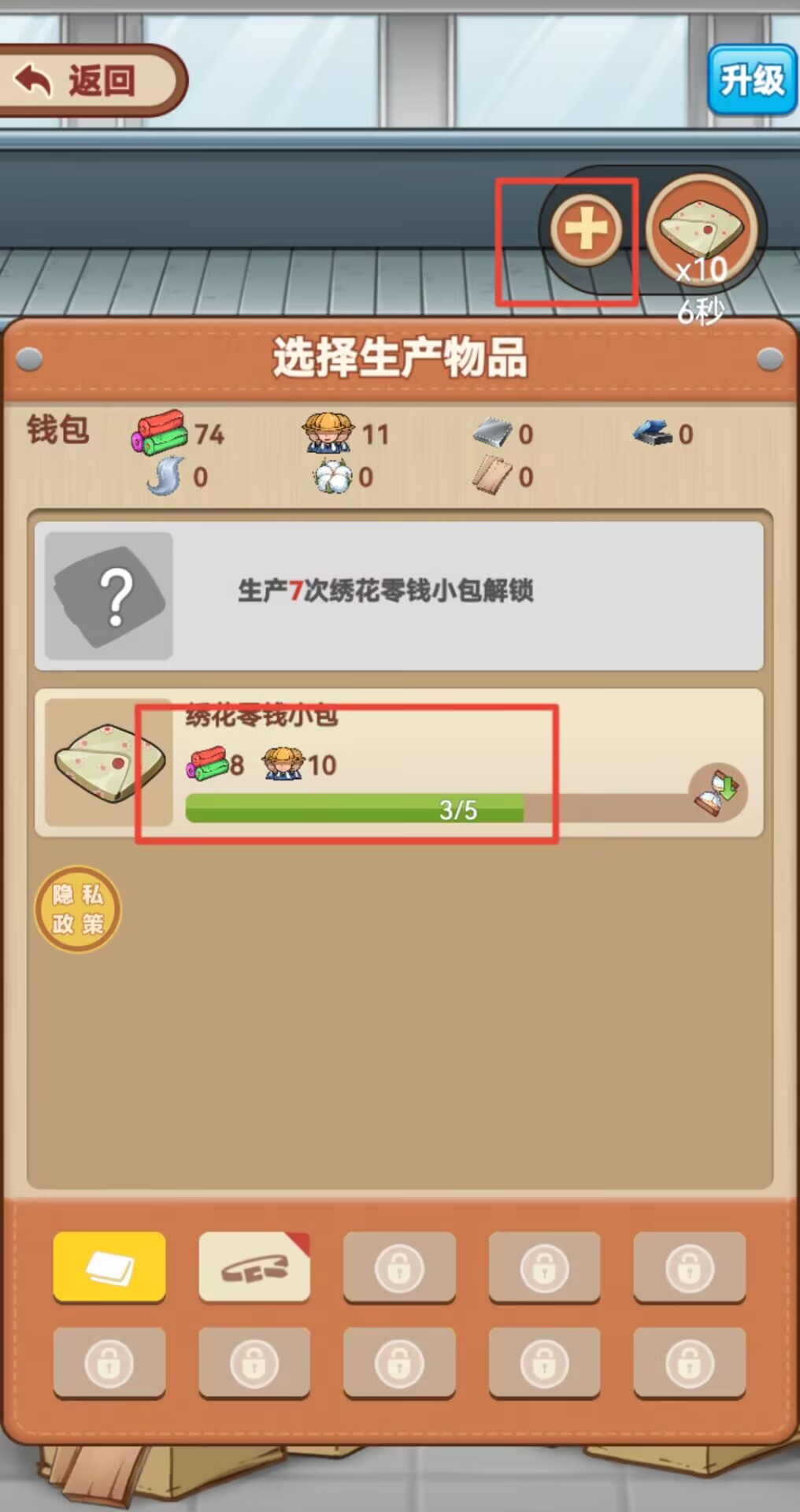The image size is (800, 1512).
Task: Tap the workers resource icon showing 11
Action: click(328, 432)
